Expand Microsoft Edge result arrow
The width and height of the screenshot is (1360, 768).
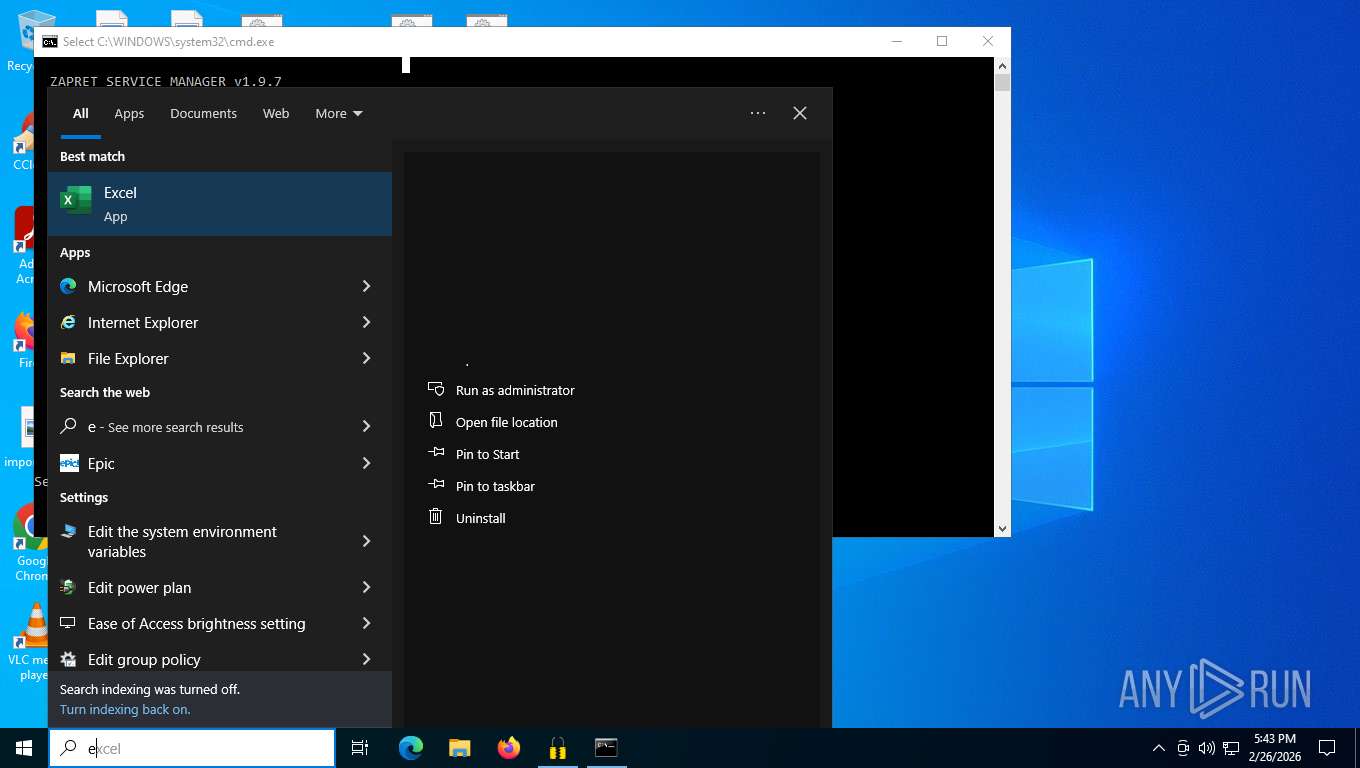point(366,286)
